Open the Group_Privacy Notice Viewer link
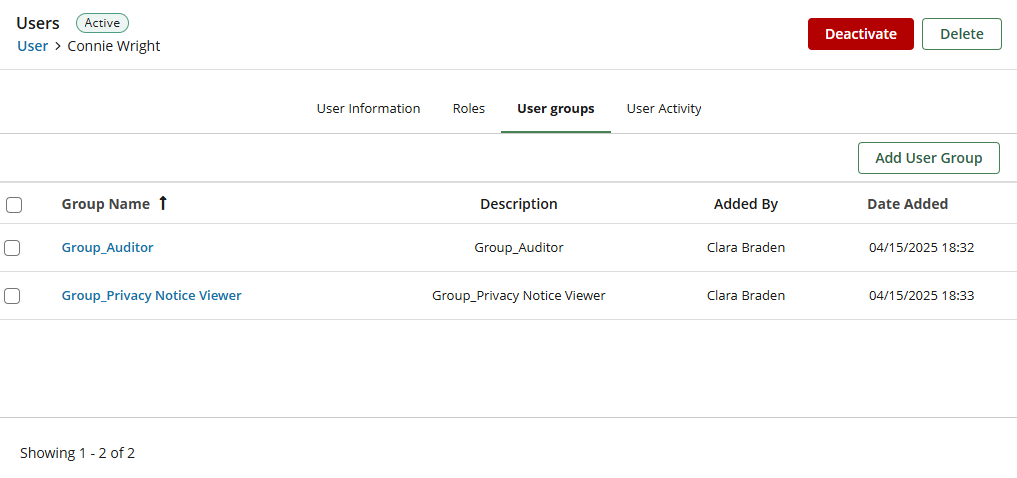This screenshot has height=478, width=1017. tap(152, 295)
